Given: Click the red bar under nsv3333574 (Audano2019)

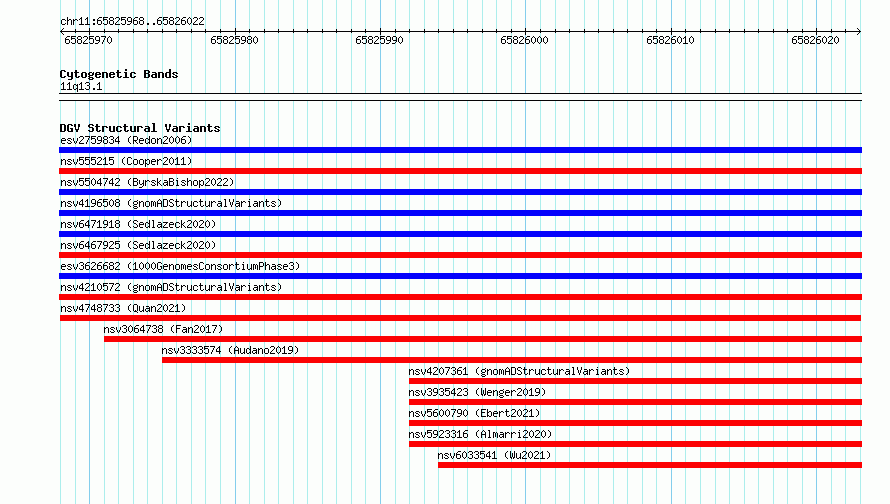Looking at the screenshot, I should click(512, 360).
